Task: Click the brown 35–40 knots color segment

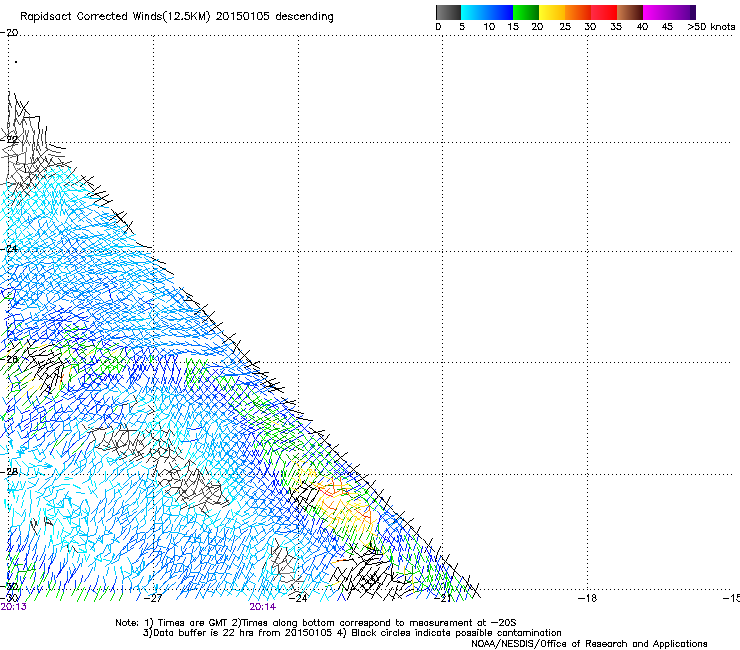Action: [630, 12]
